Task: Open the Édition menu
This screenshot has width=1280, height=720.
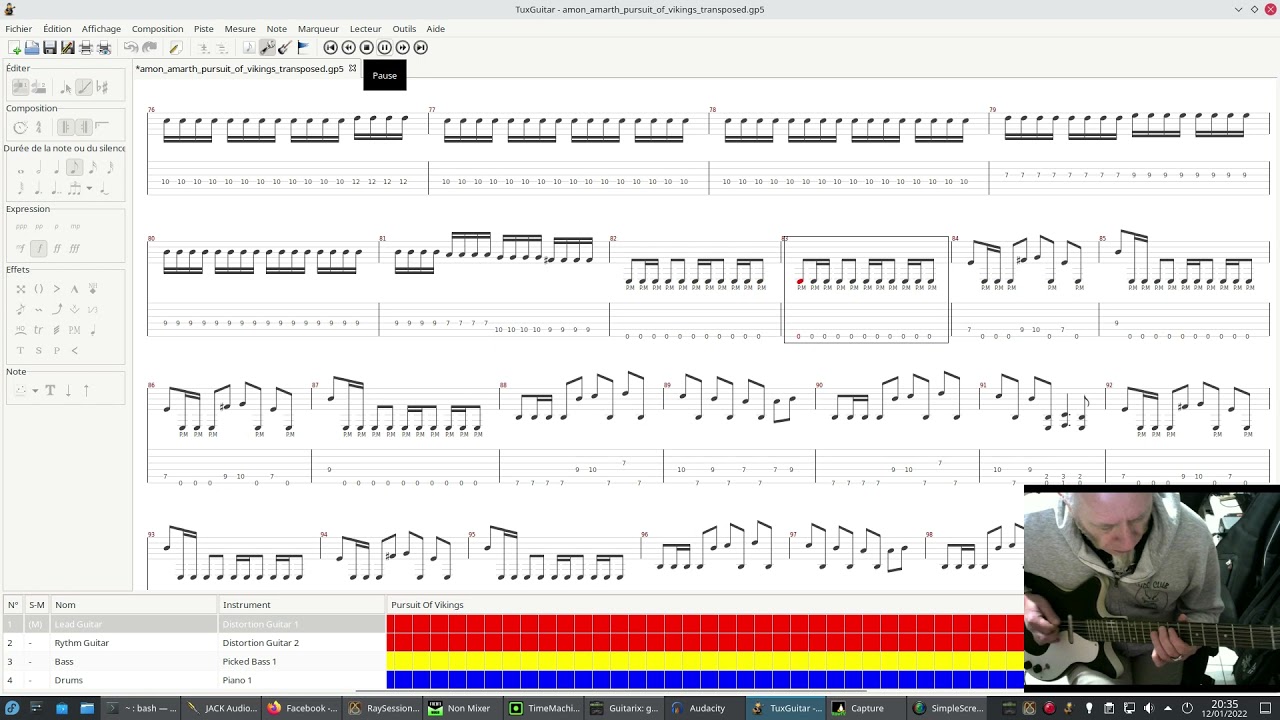Action: point(57,29)
